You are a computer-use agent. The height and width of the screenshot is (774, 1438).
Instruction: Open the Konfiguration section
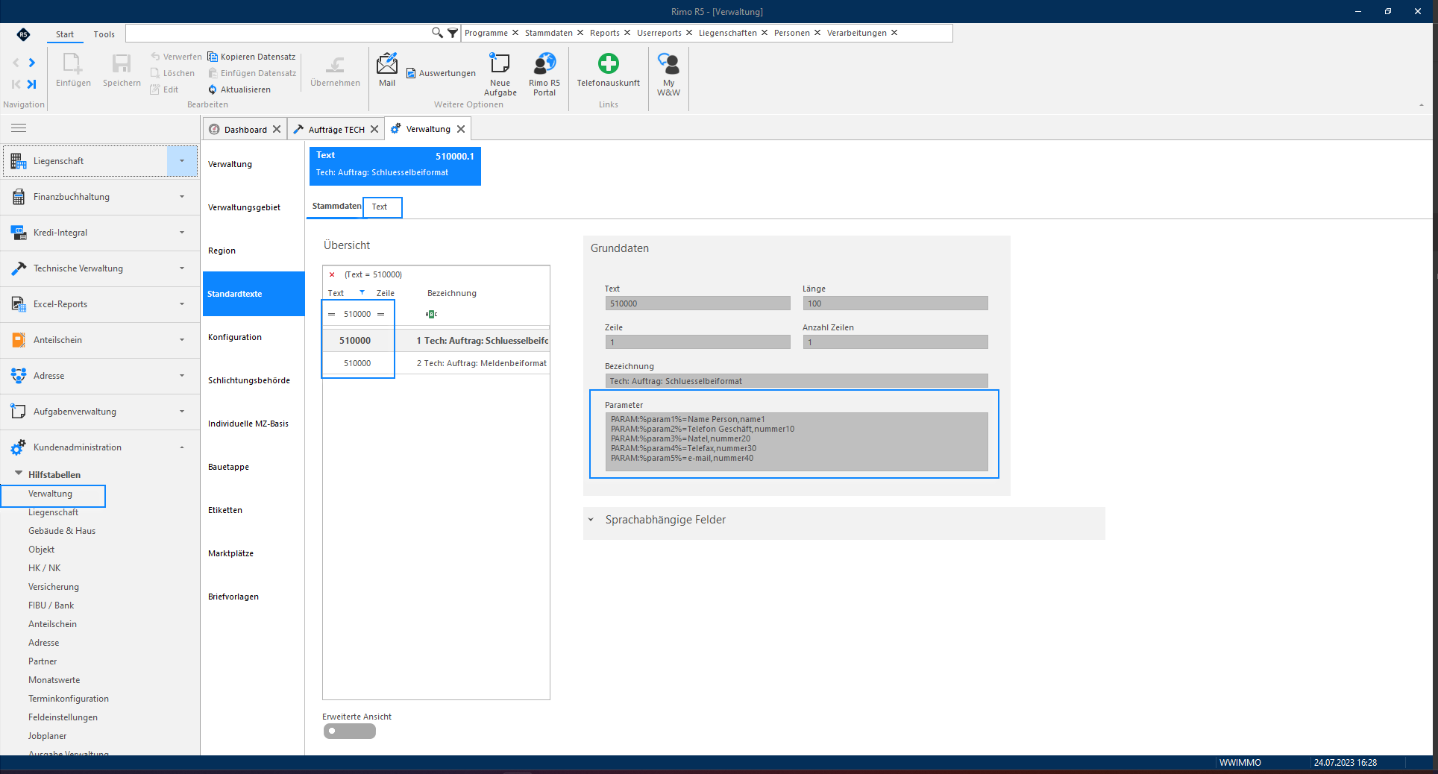pos(235,337)
